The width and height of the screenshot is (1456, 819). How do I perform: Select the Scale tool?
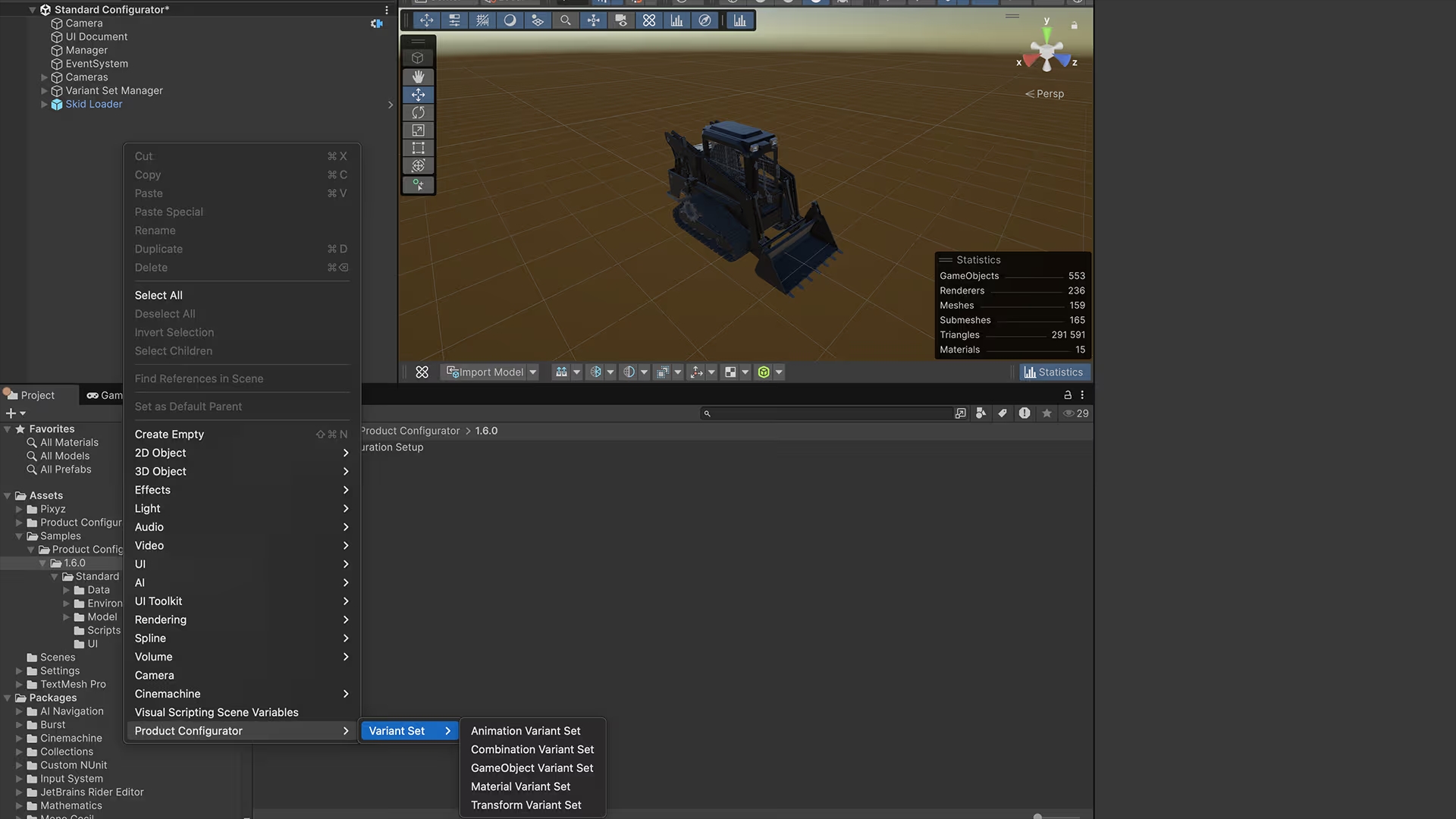coord(418,130)
